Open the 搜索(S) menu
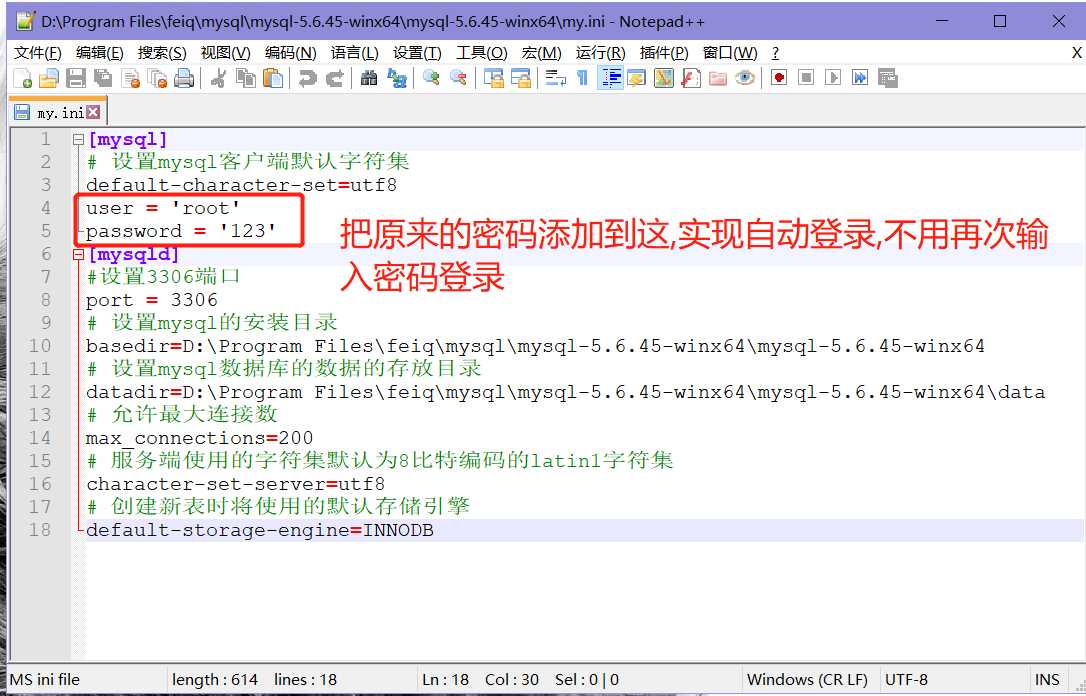This screenshot has width=1086, height=696. tap(162, 53)
